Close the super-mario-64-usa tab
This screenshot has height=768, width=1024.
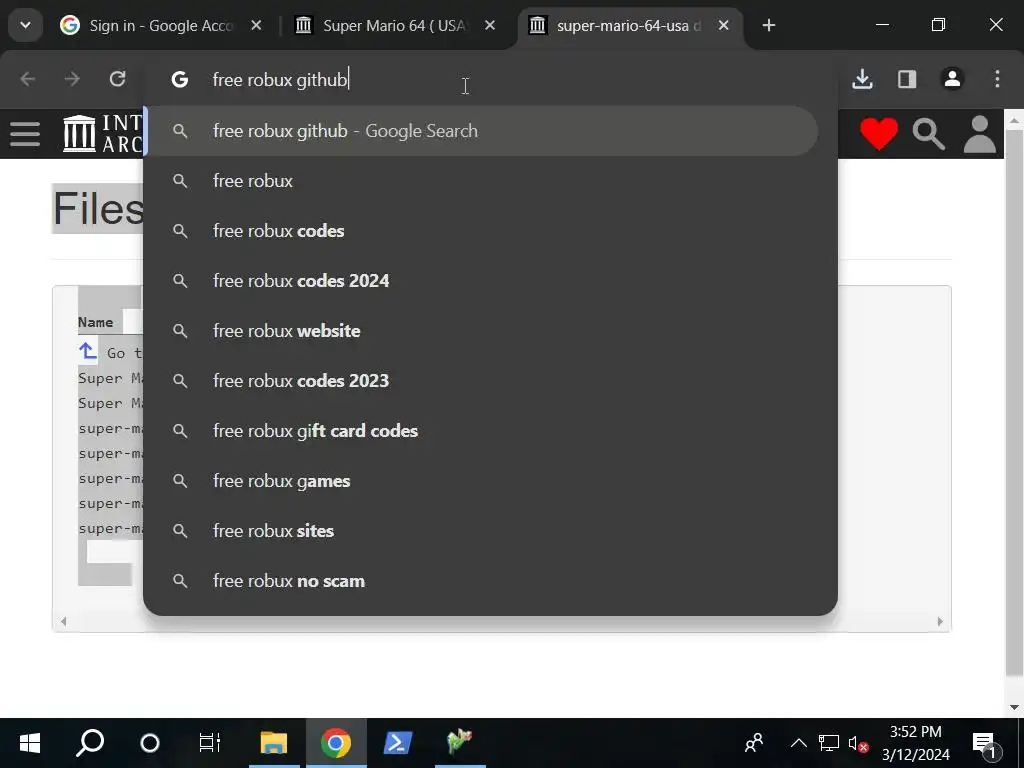coord(724,25)
